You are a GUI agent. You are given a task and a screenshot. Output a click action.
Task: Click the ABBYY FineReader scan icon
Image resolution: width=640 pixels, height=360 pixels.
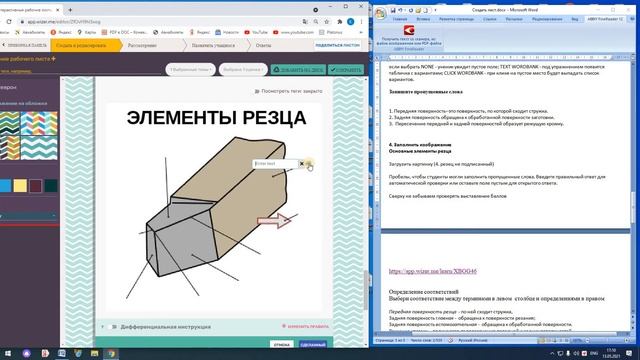[x=409, y=30]
